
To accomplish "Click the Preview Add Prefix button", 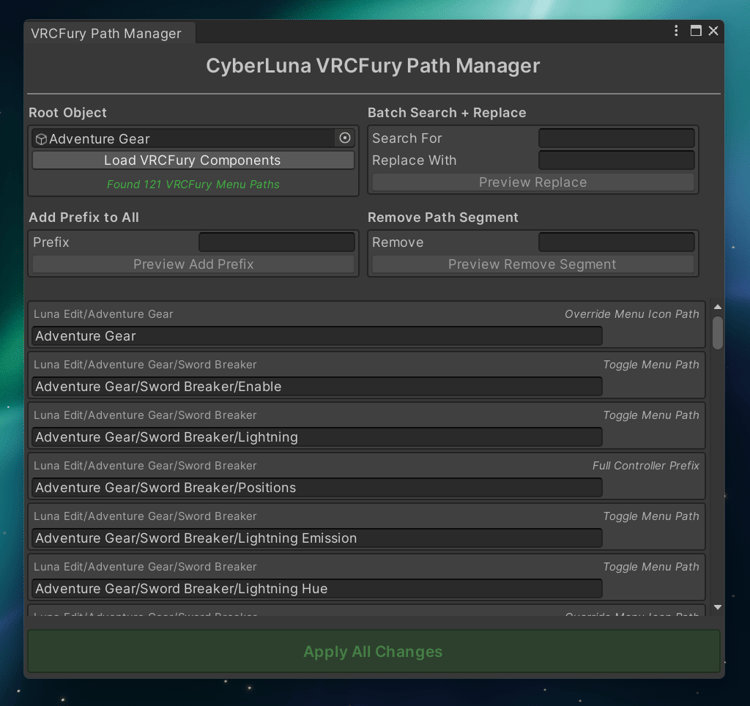I will (x=193, y=264).
